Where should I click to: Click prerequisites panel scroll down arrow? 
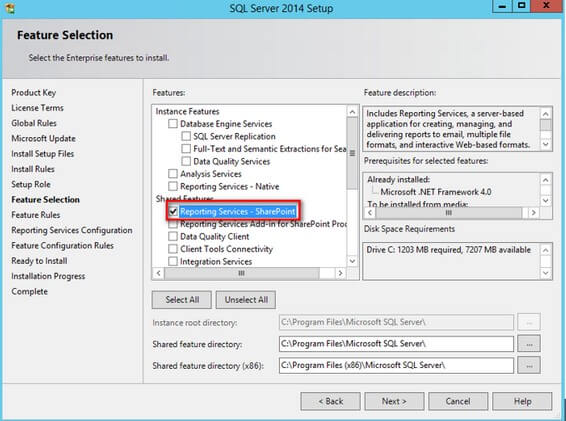point(546,200)
